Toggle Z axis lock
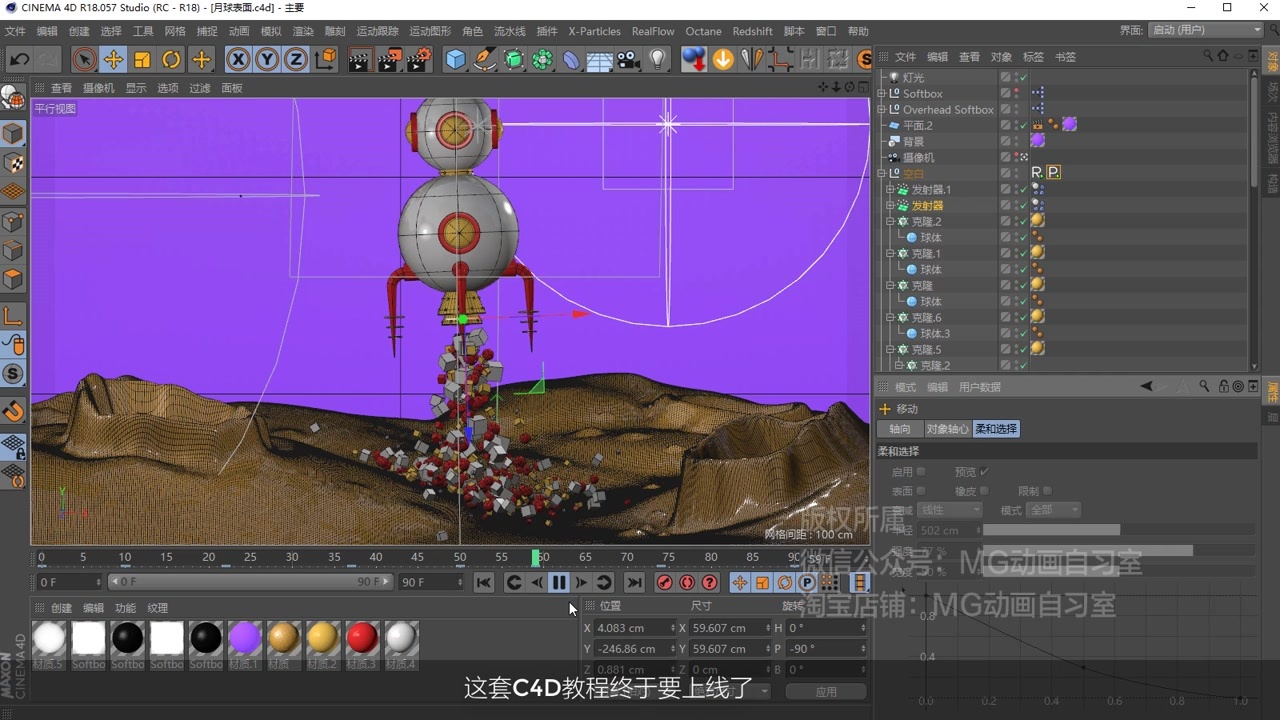 pyautogui.click(x=296, y=60)
